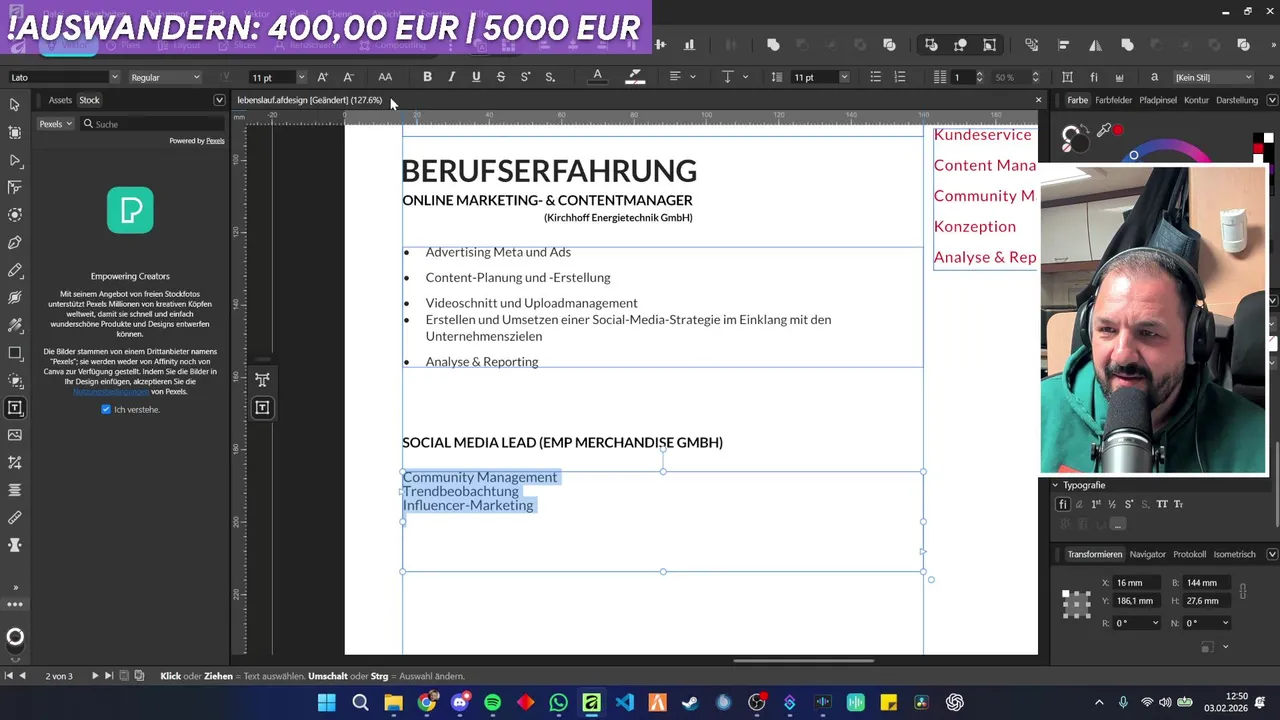
Task: Click the width field 144 mm
Action: pyautogui.click(x=1207, y=583)
